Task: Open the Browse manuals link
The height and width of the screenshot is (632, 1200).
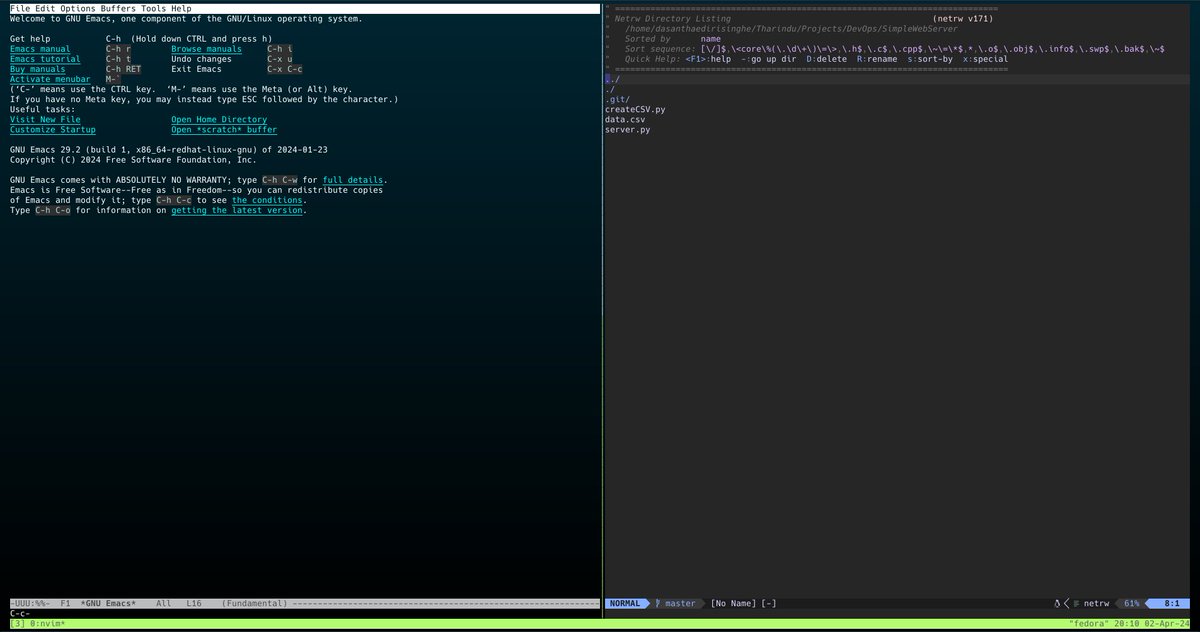Action: click(x=206, y=49)
